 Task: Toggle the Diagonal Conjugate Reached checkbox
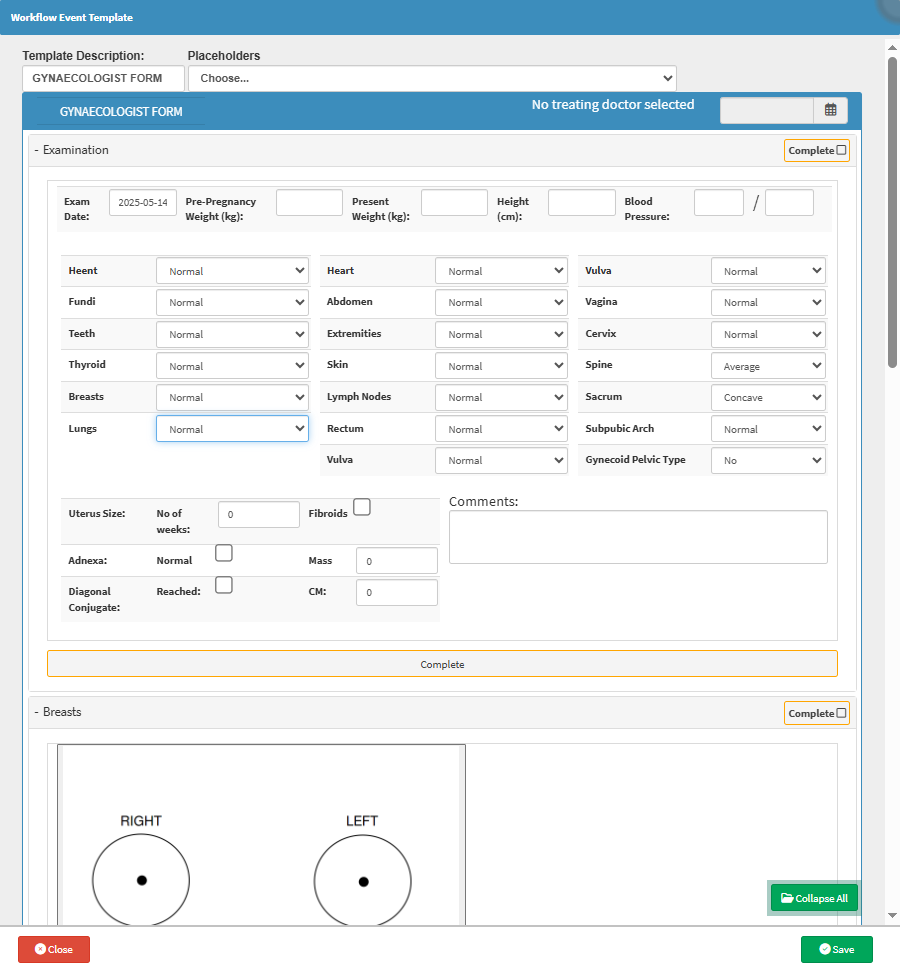[x=224, y=585]
